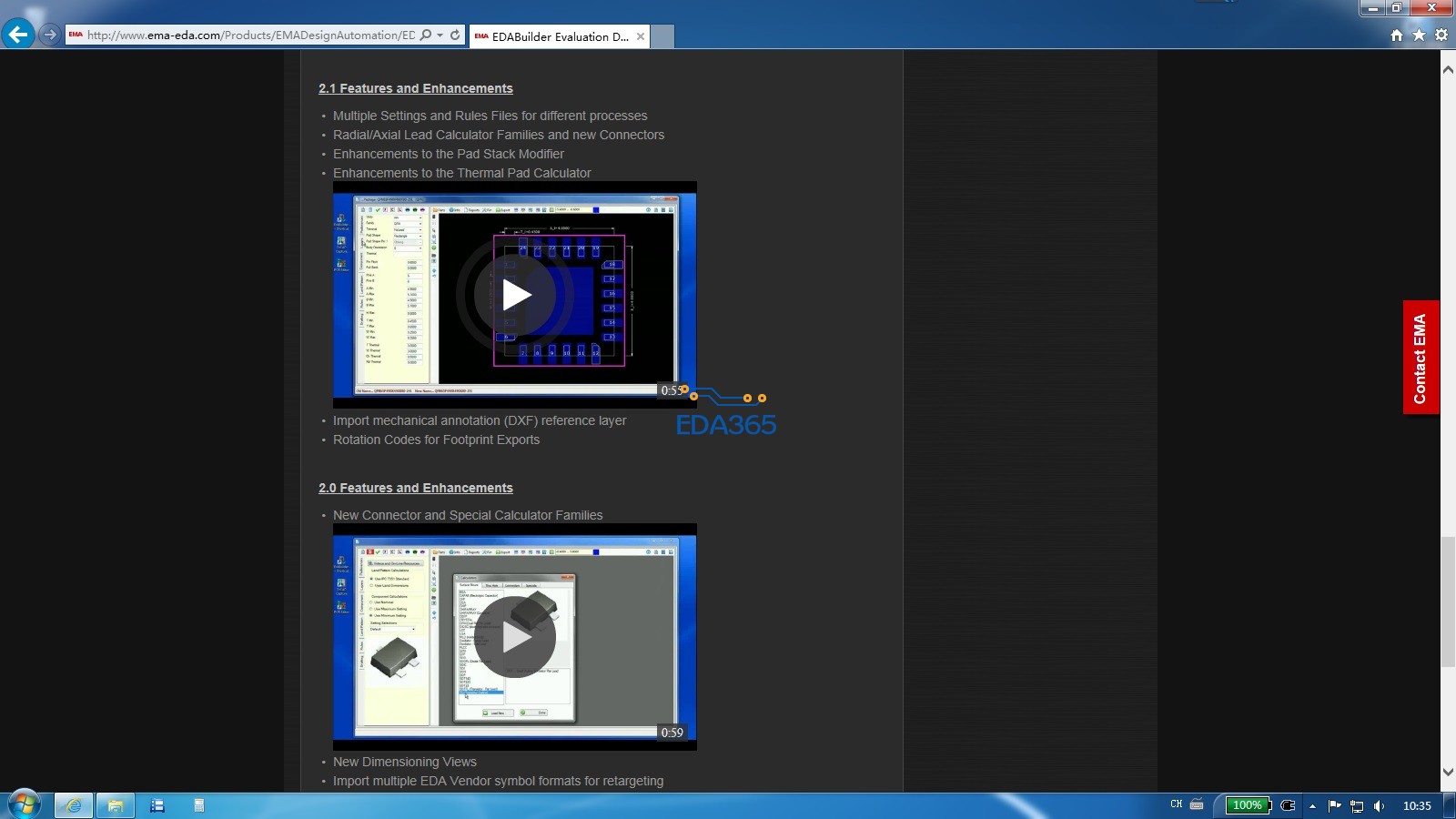Click the vertical scrollbar thumb

tap(1448, 602)
